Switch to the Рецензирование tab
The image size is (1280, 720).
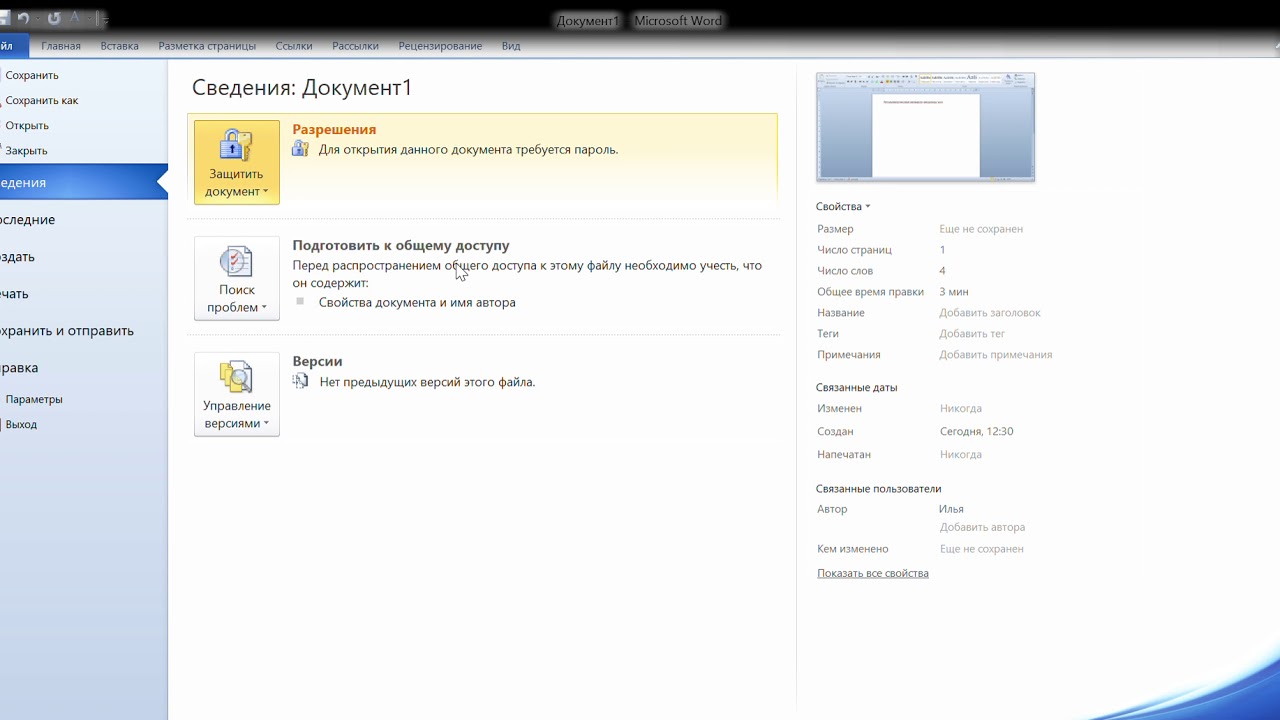[440, 46]
